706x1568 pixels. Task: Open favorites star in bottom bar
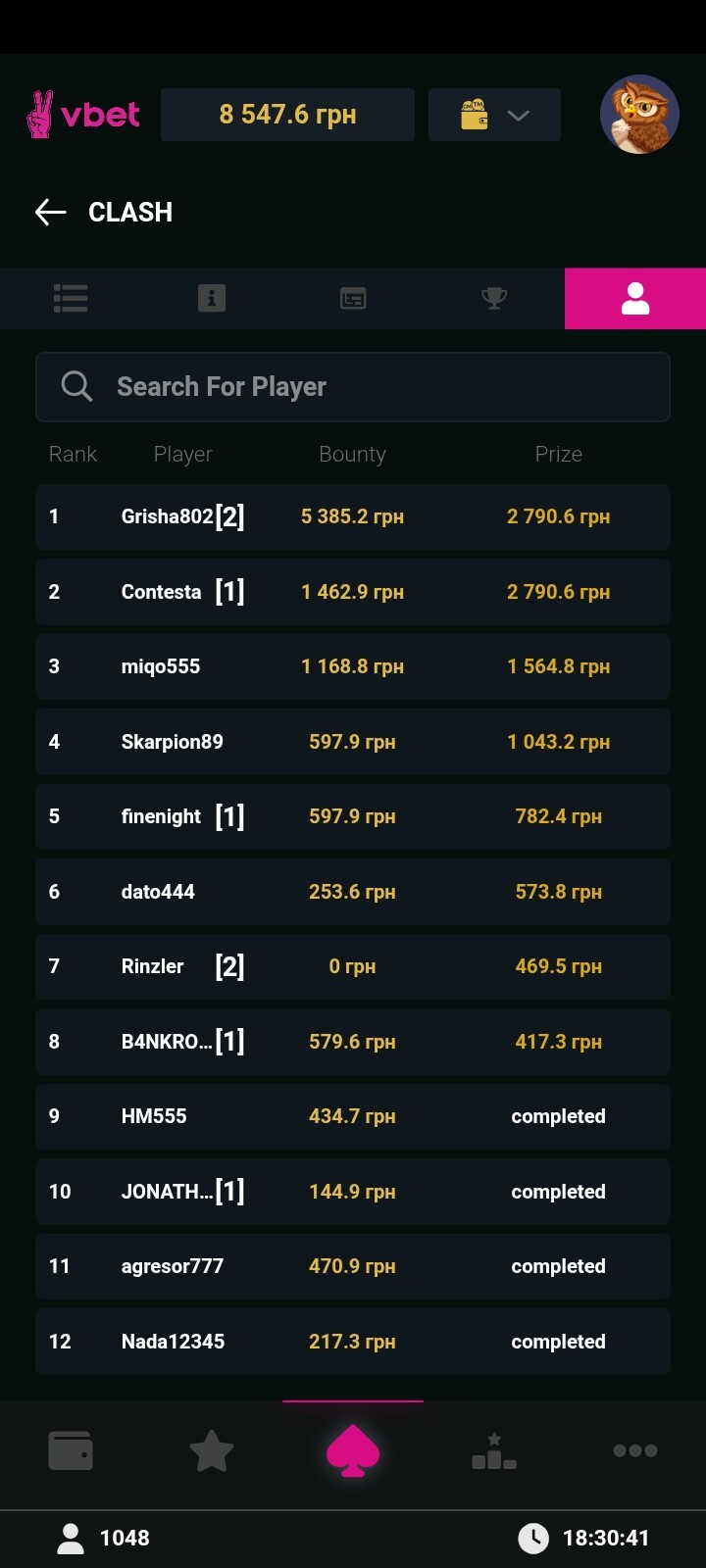[x=212, y=1450]
